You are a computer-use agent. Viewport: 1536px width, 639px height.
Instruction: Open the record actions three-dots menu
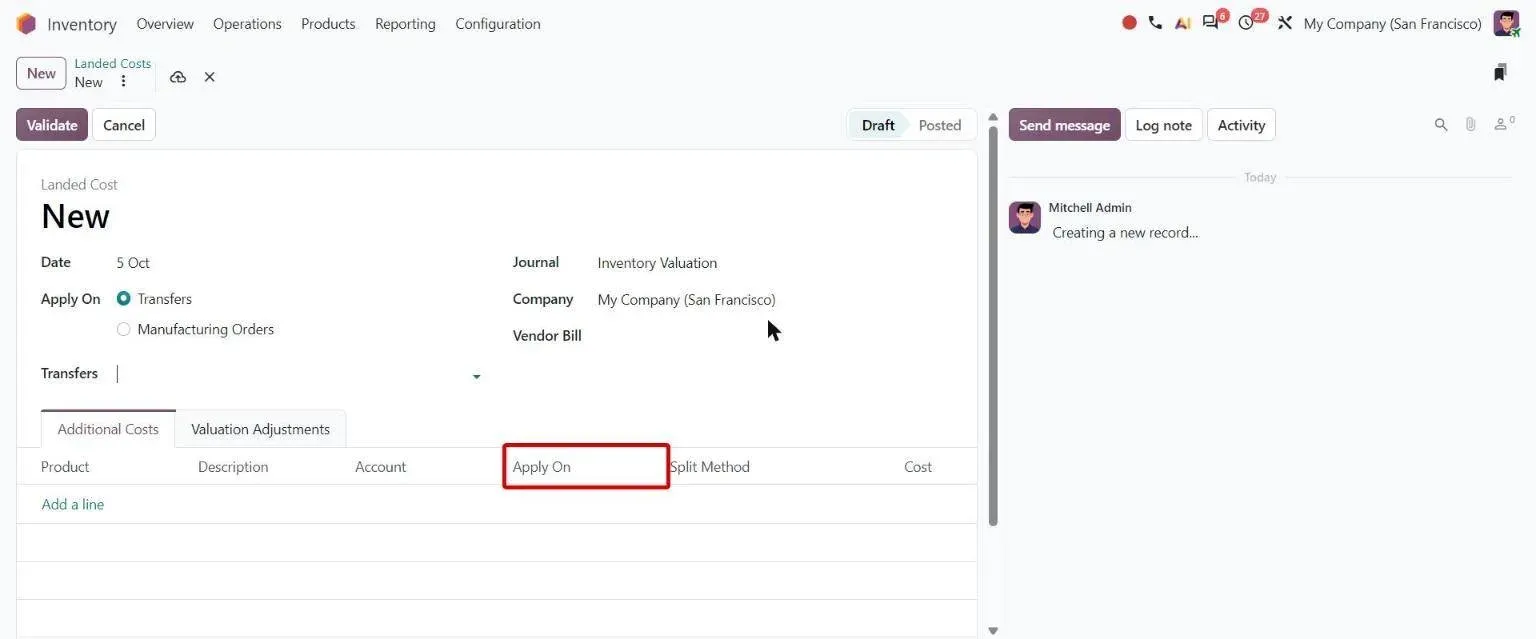click(123, 82)
